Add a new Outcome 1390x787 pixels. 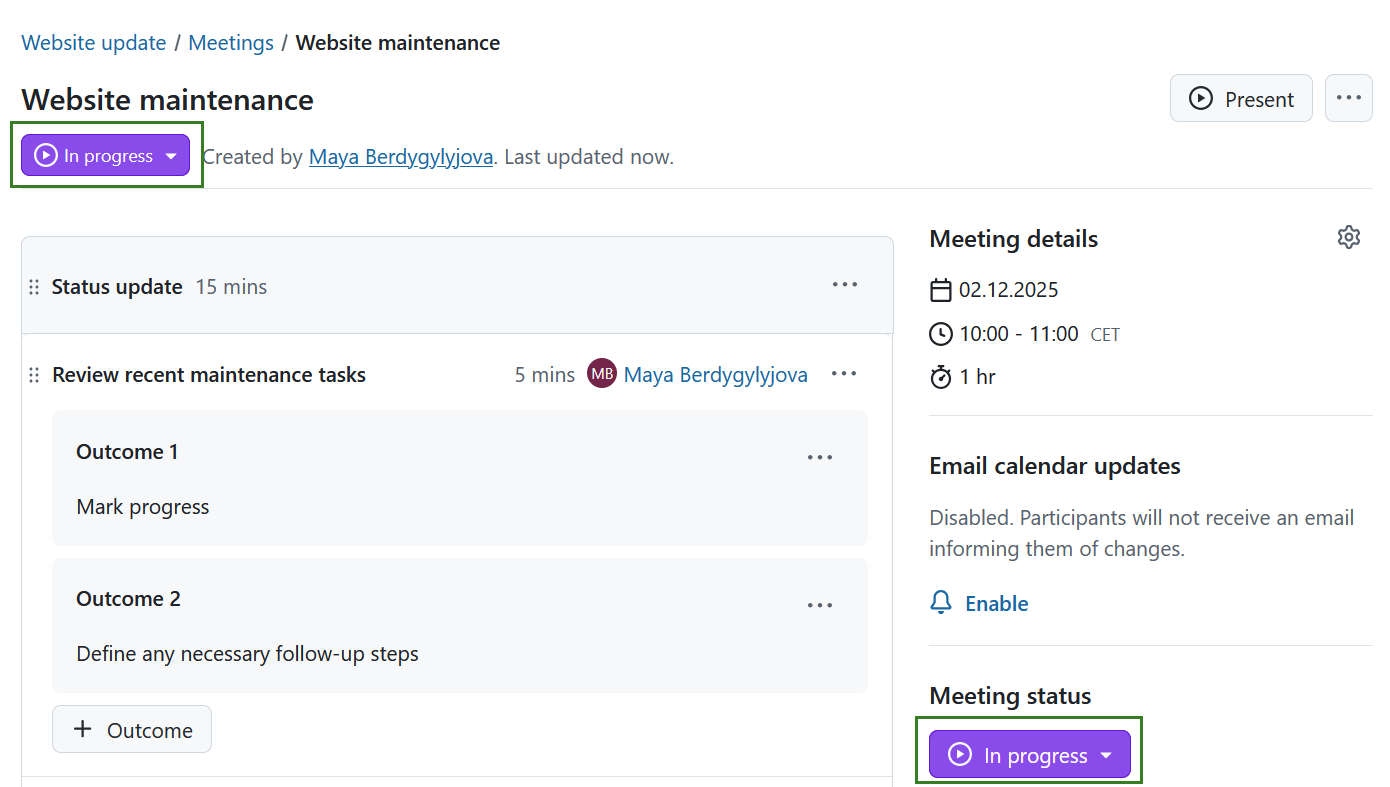coord(131,729)
